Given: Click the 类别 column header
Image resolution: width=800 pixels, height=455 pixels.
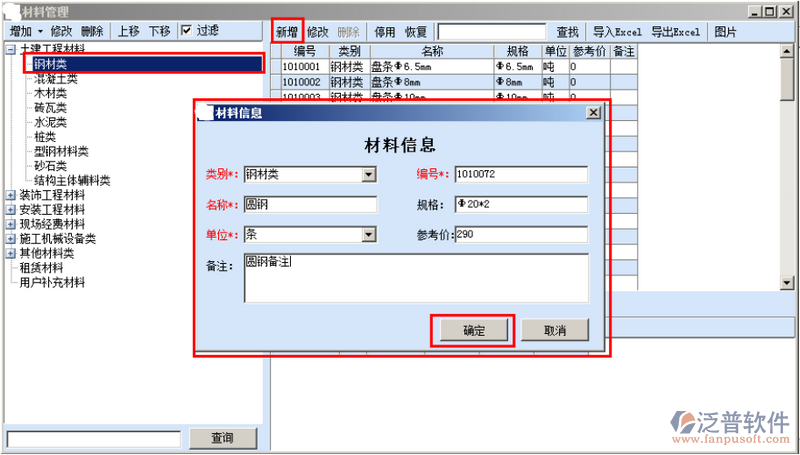Looking at the screenshot, I should (x=350, y=52).
